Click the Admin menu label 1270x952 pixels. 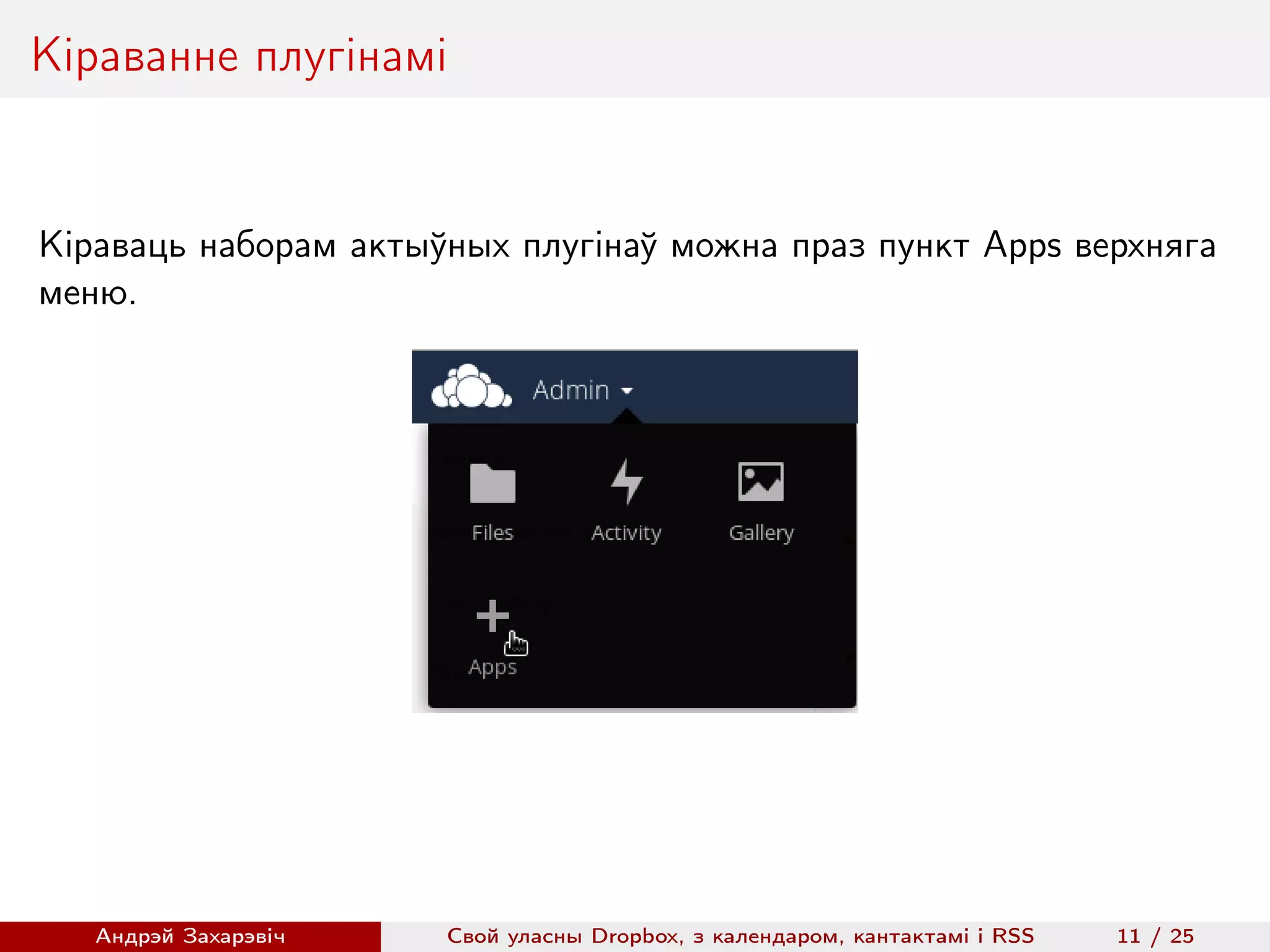coord(571,390)
